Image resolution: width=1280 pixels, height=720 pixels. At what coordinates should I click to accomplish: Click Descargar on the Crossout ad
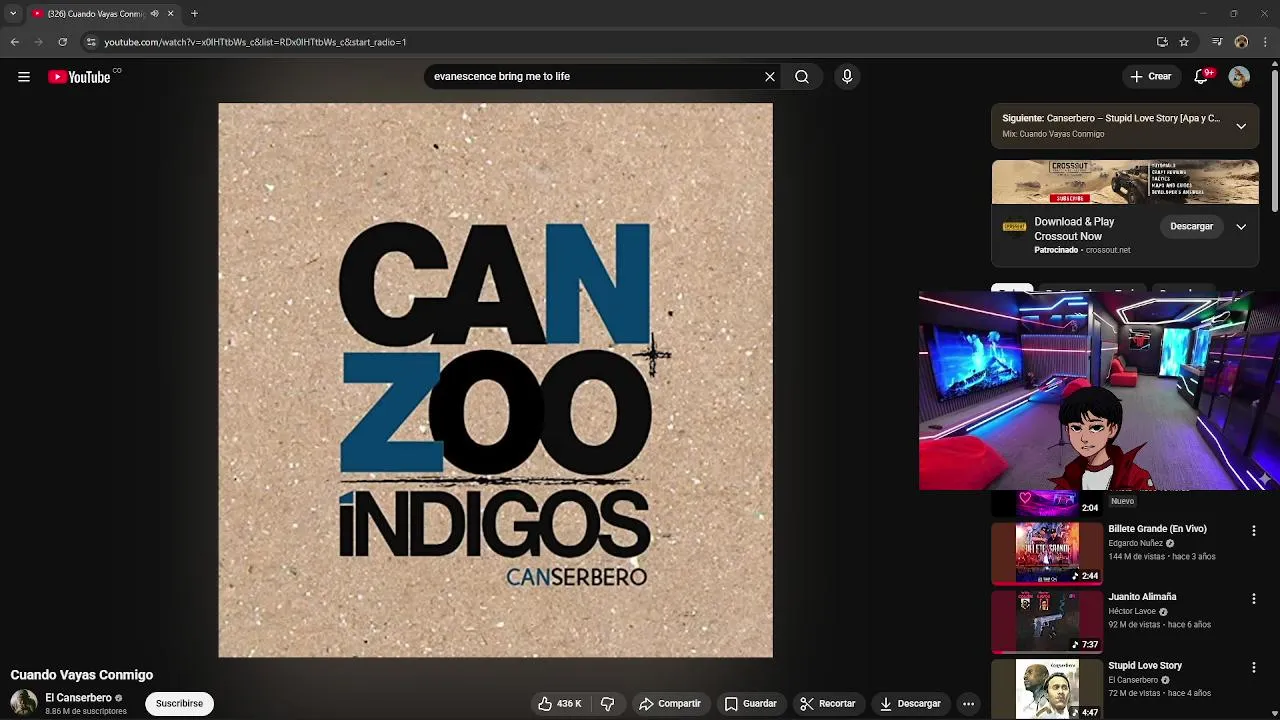[x=1192, y=227]
